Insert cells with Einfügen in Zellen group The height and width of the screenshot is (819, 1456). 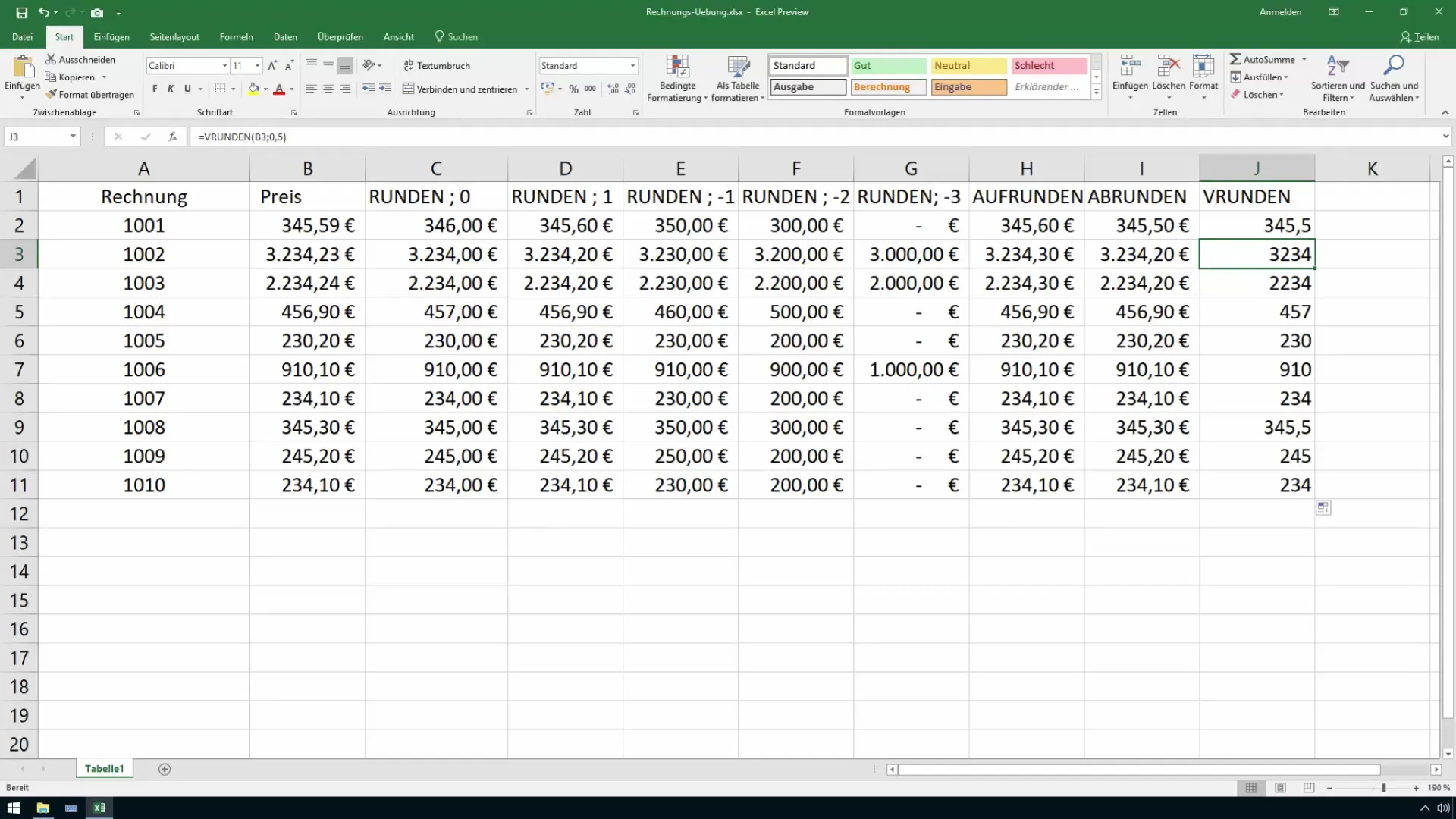1130,78
